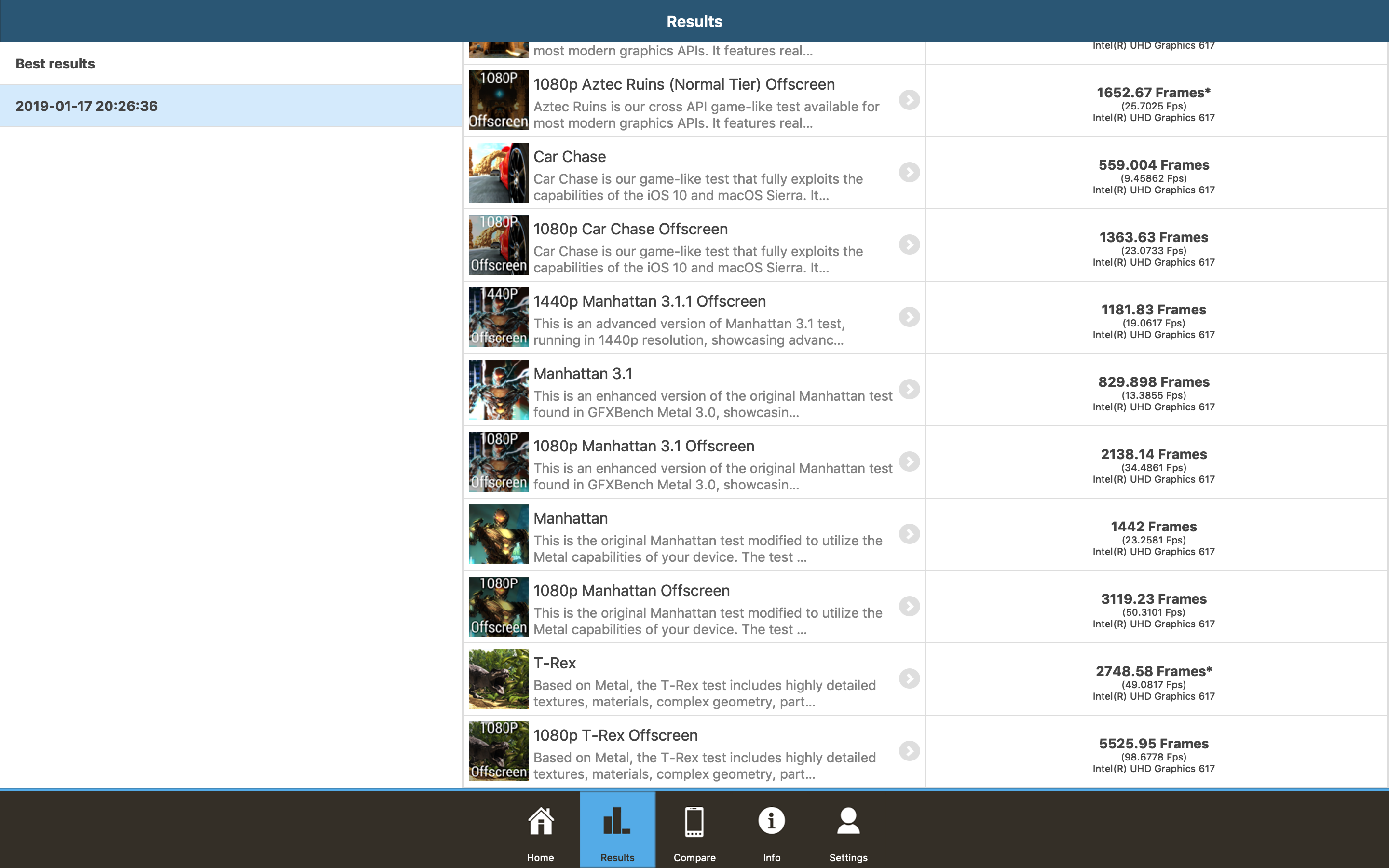Click the 2748.58 Frames T-Rex score
Viewport: 1389px width, 868px height.
coord(1153,672)
